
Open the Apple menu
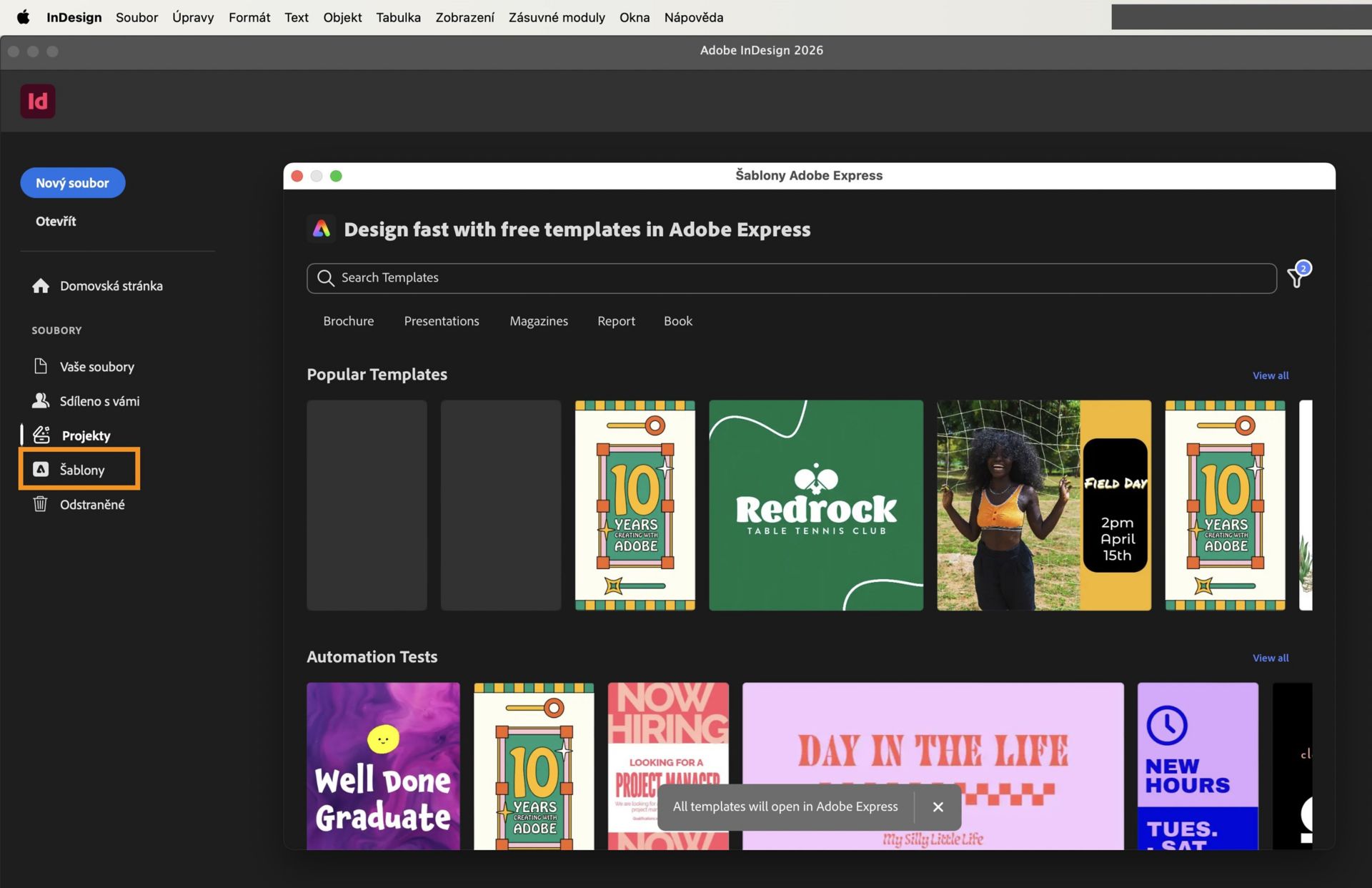coord(23,17)
